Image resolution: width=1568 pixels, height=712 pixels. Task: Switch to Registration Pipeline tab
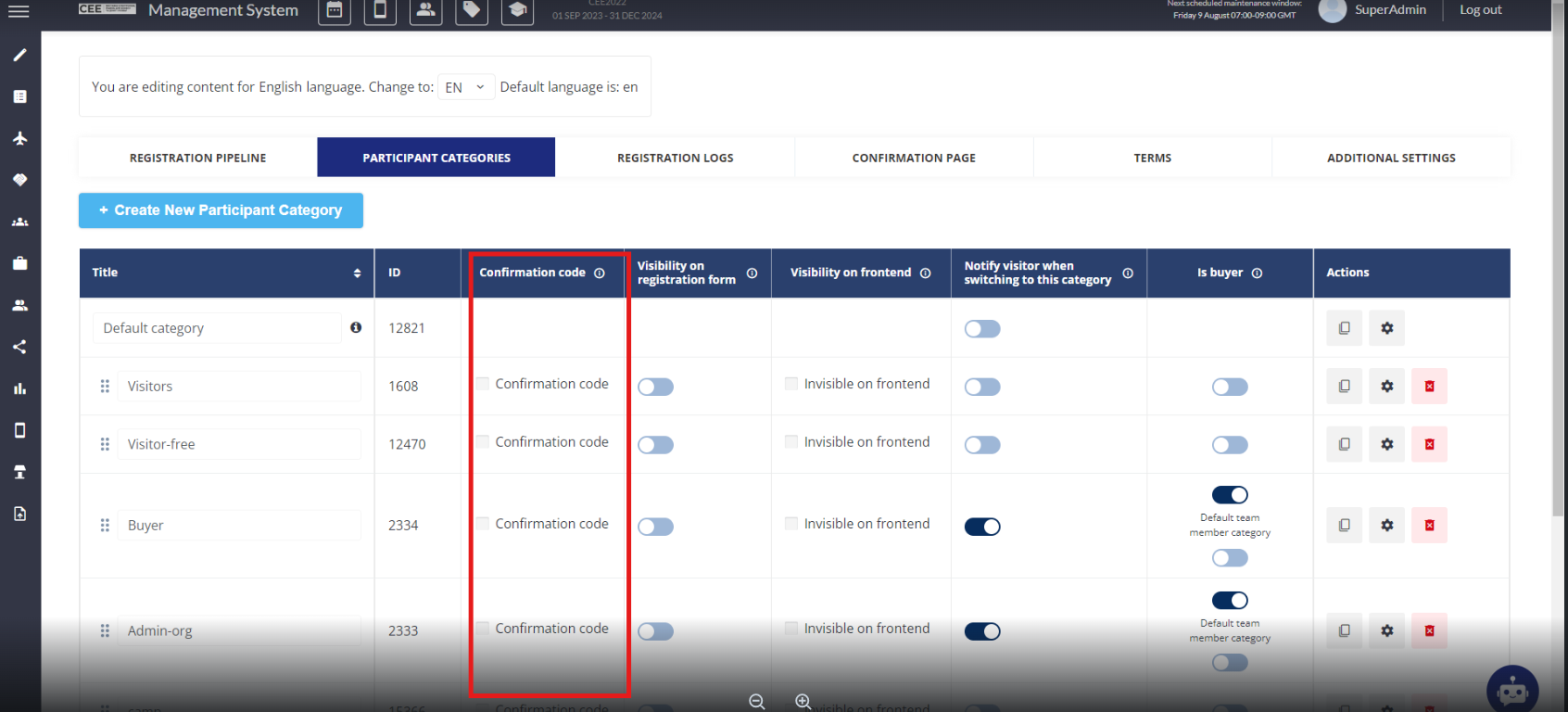click(x=197, y=158)
